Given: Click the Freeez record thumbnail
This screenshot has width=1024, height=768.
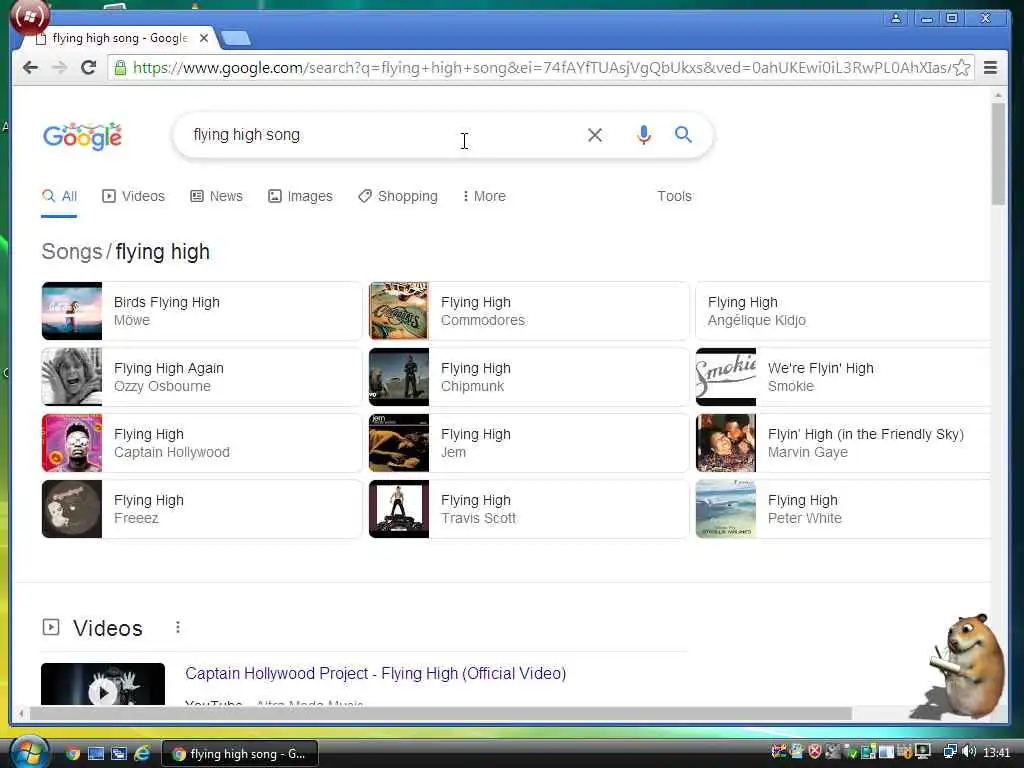Looking at the screenshot, I should point(72,509).
